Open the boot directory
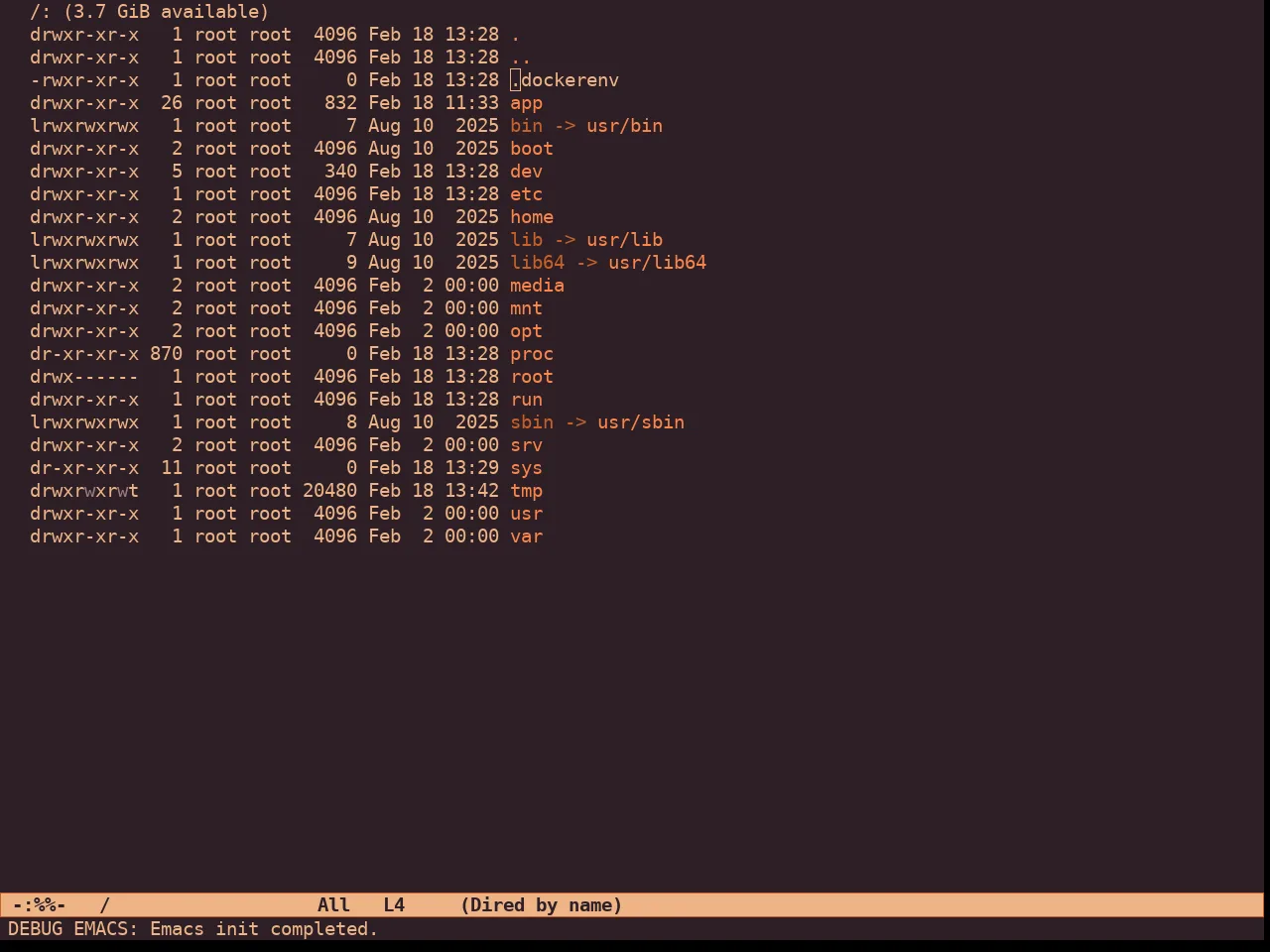 pyautogui.click(x=532, y=149)
